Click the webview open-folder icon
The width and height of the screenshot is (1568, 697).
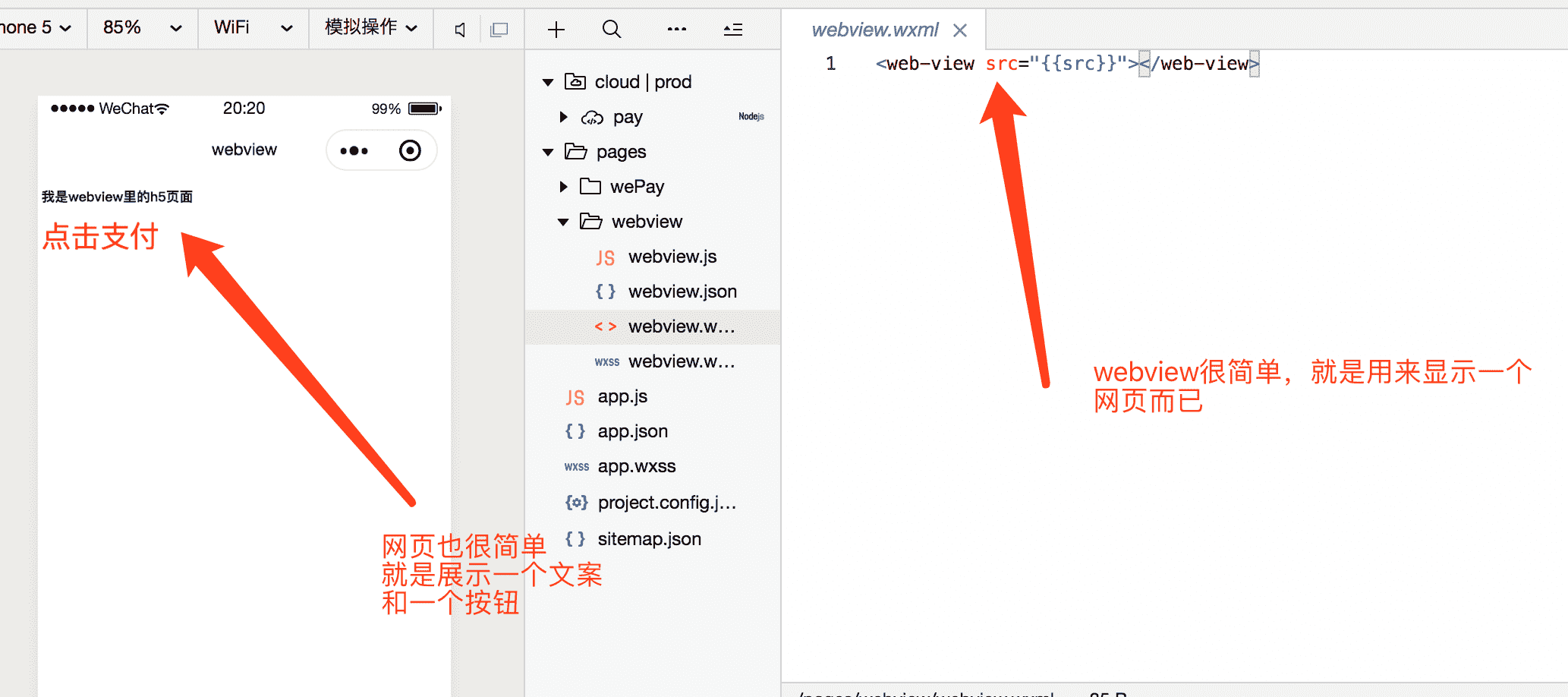click(591, 221)
